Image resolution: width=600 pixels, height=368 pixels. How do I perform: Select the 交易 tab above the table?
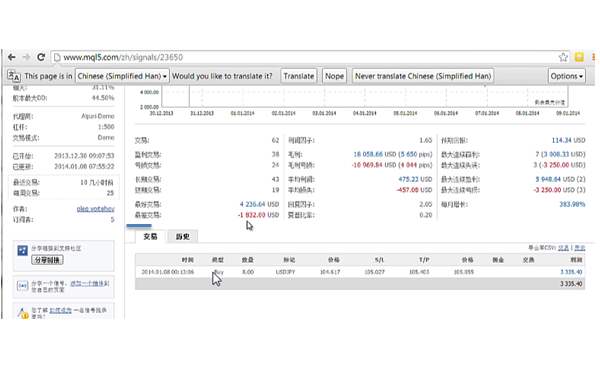(150, 237)
